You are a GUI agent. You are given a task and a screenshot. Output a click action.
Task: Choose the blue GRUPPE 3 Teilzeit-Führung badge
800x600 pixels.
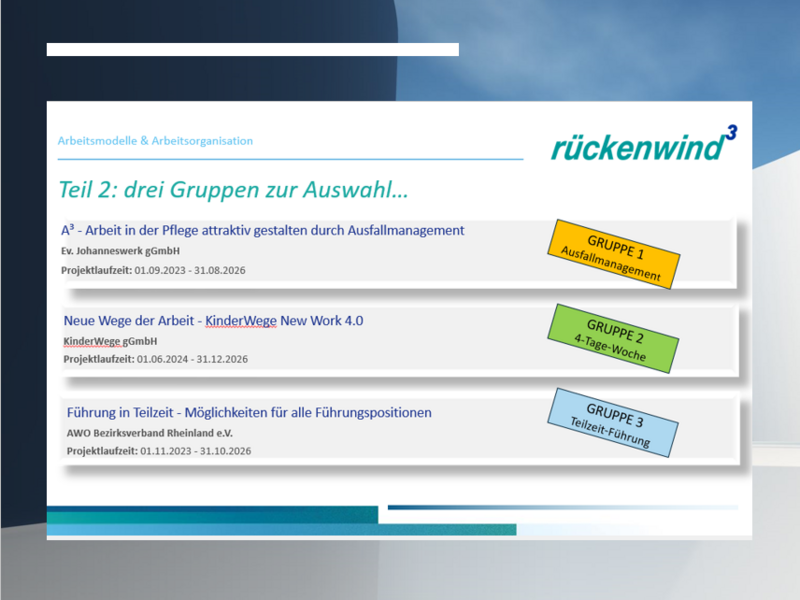(613, 423)
